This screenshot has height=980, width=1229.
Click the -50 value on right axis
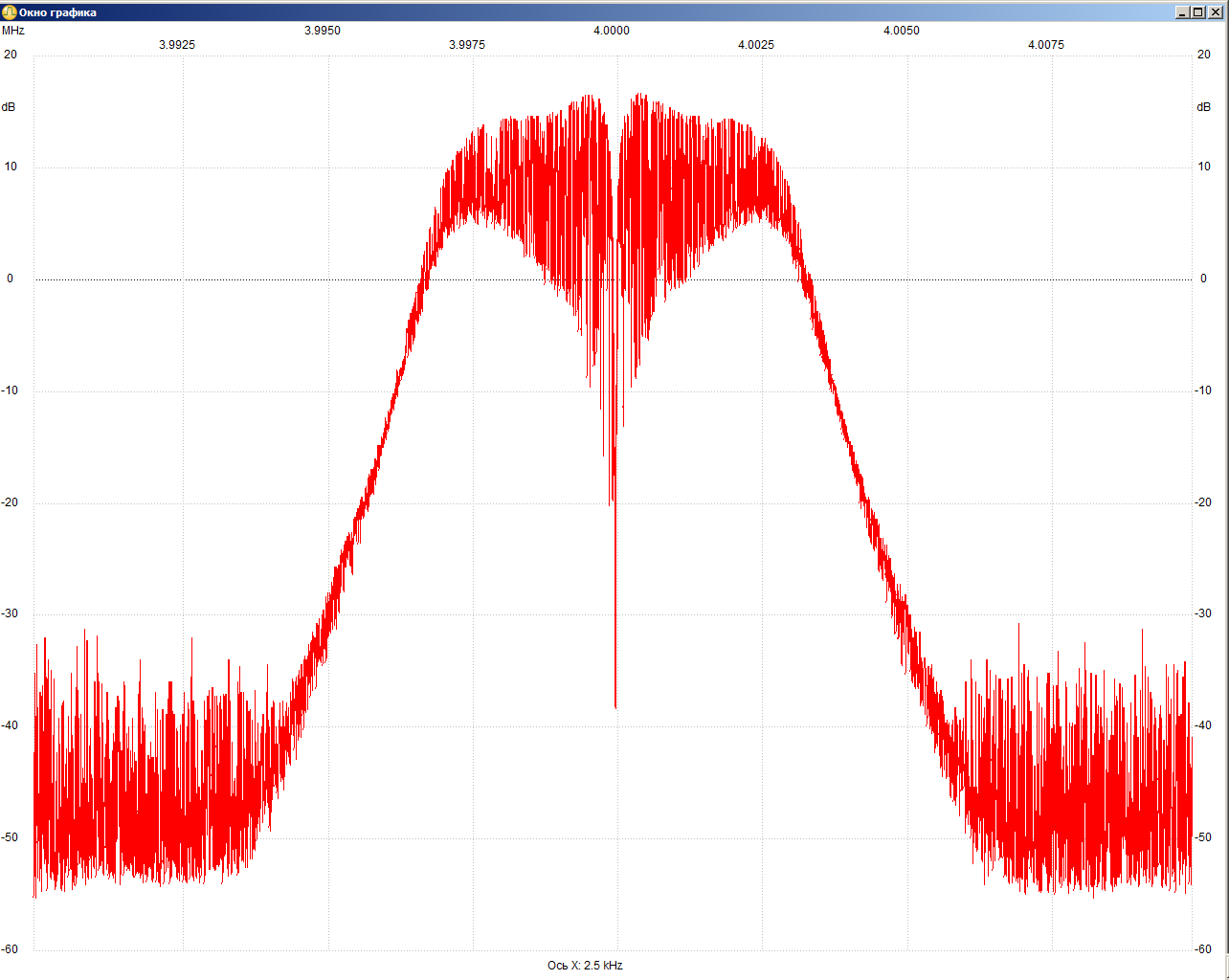pyautogui.click(x=1203, y=837)
